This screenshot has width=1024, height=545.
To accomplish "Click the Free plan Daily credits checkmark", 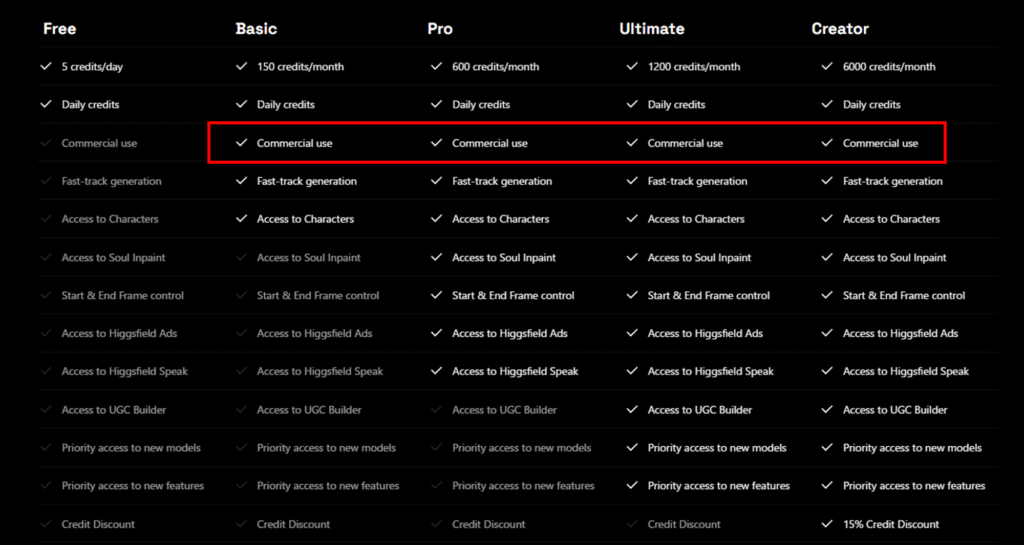I will click(46, 105).
